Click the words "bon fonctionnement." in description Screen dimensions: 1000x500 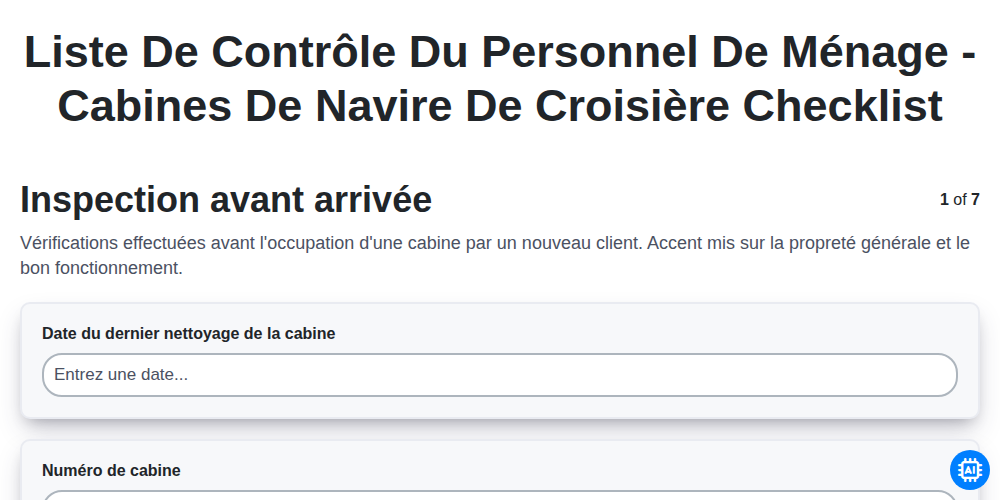point(101,268)
